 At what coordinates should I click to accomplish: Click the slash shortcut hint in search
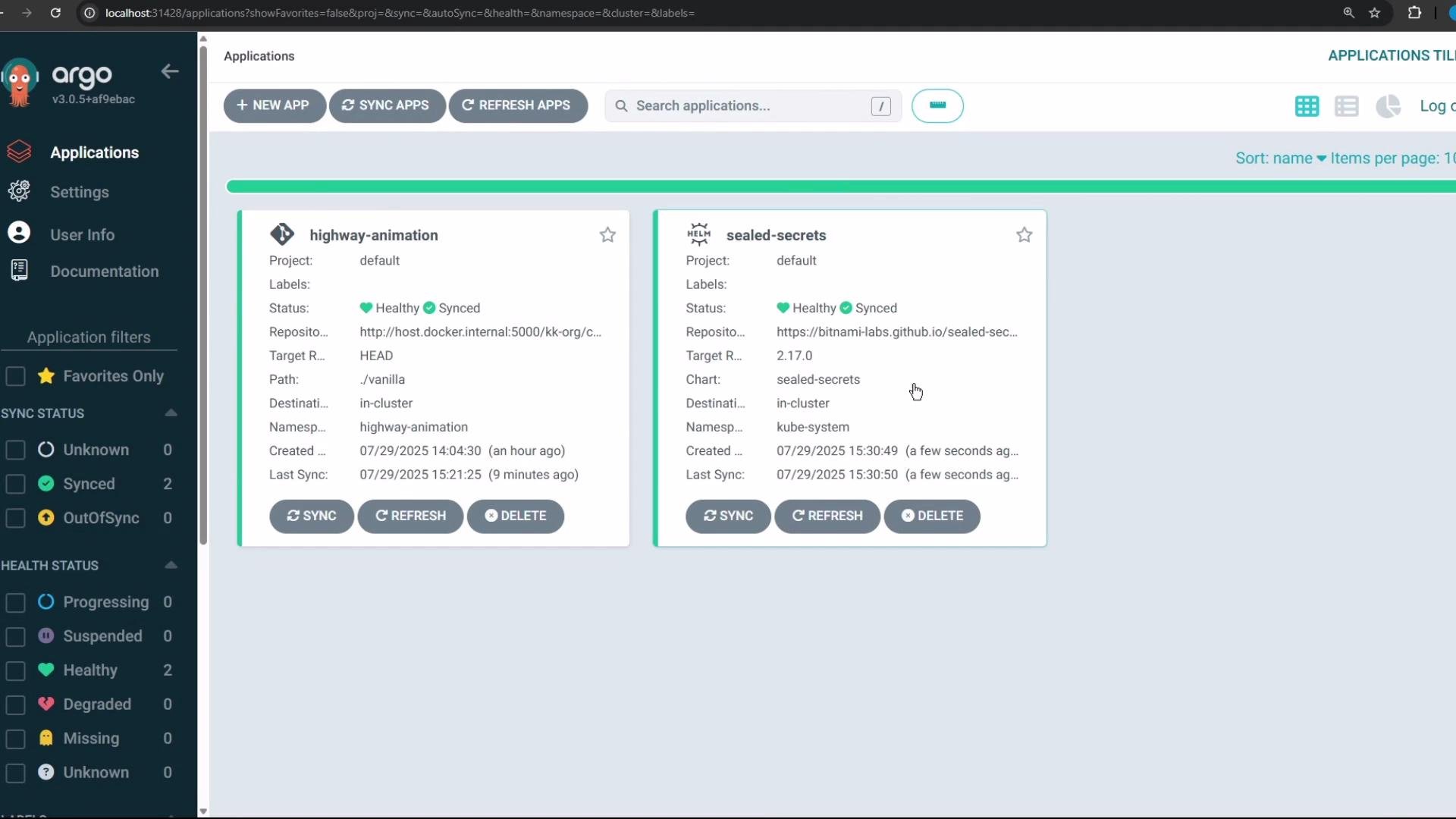[x=880, y=106]
